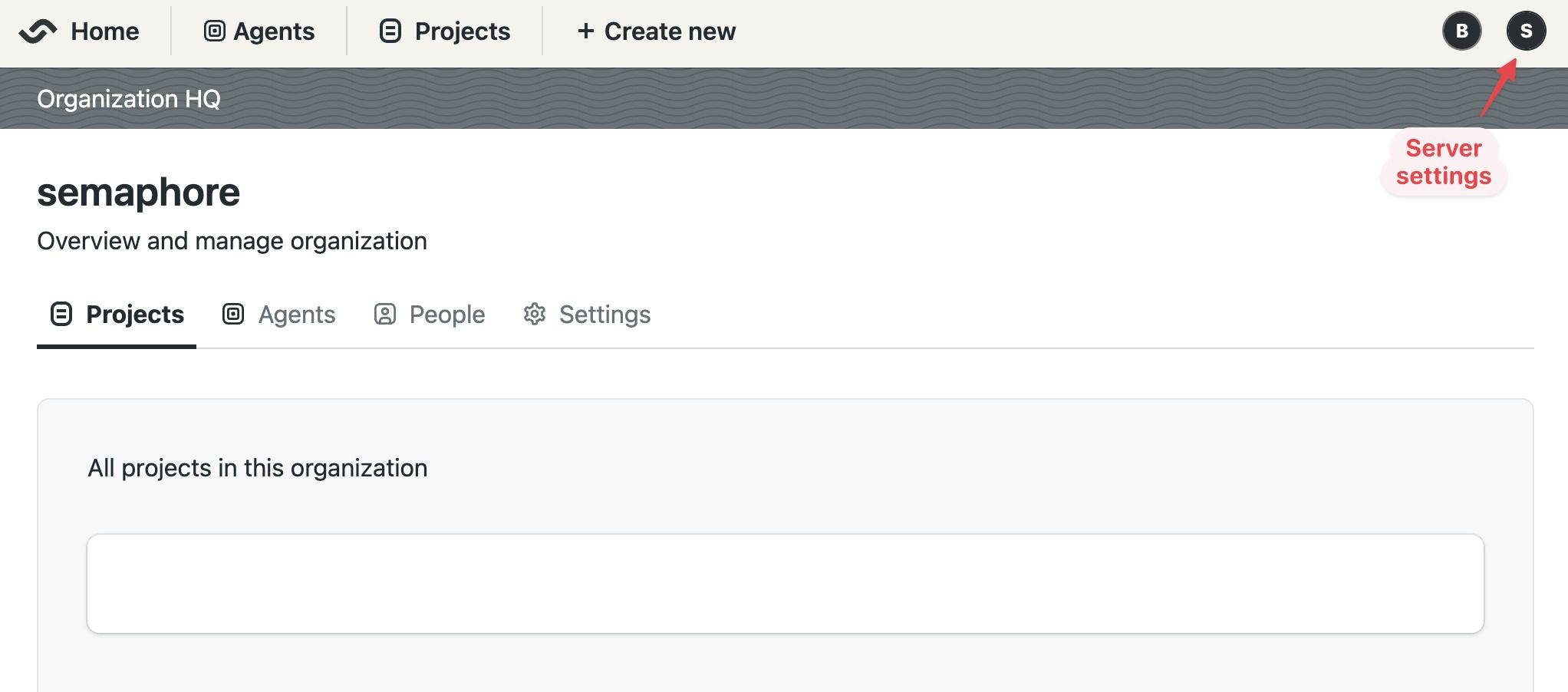The height and width of the screenshot is (692, 1568).
Task: Open Agents in the top navigation bar
Action: click(x=259, y=31)
